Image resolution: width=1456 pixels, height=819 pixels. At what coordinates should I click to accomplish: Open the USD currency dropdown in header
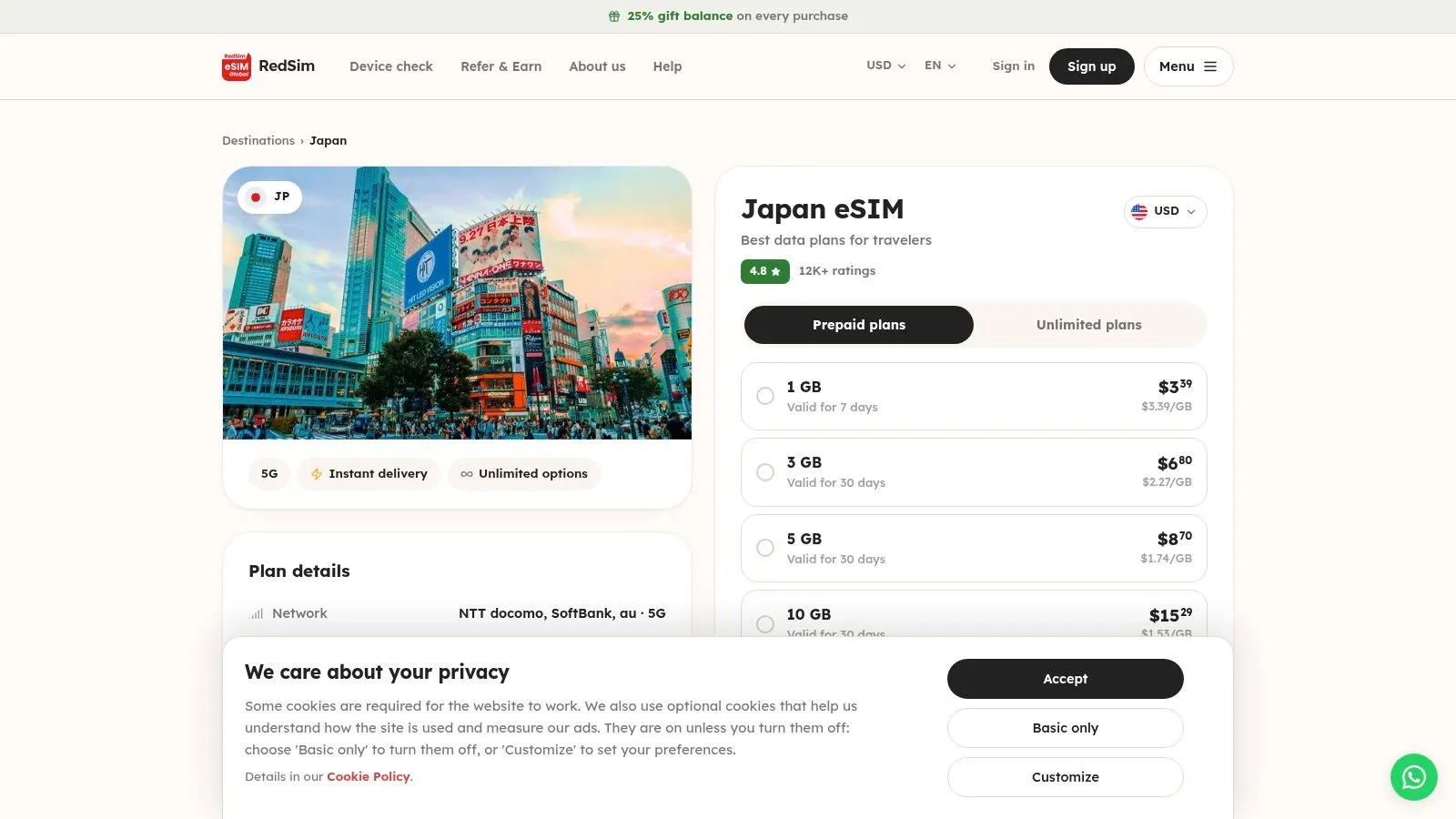885,66
